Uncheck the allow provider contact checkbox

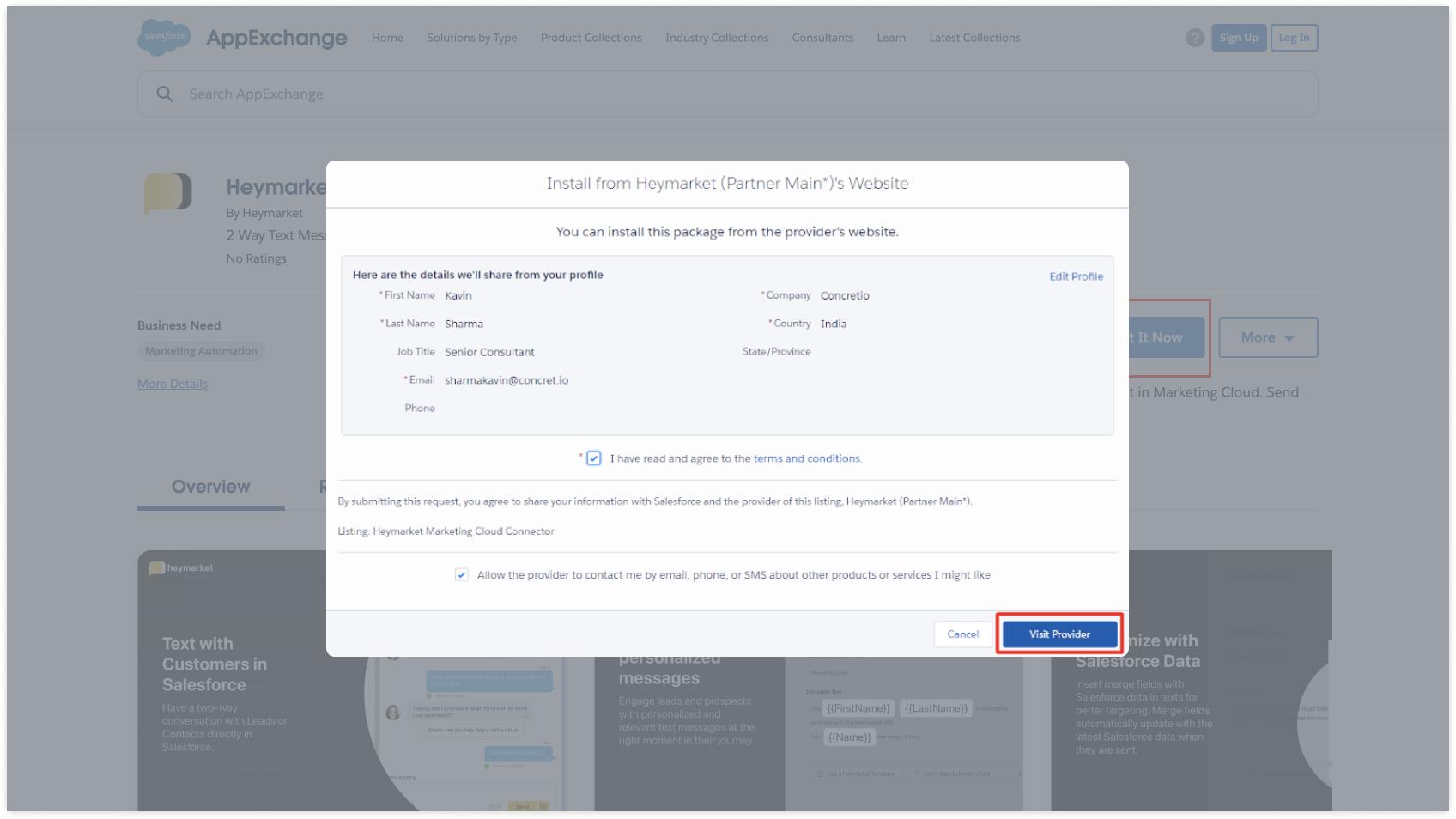[462, 575]
